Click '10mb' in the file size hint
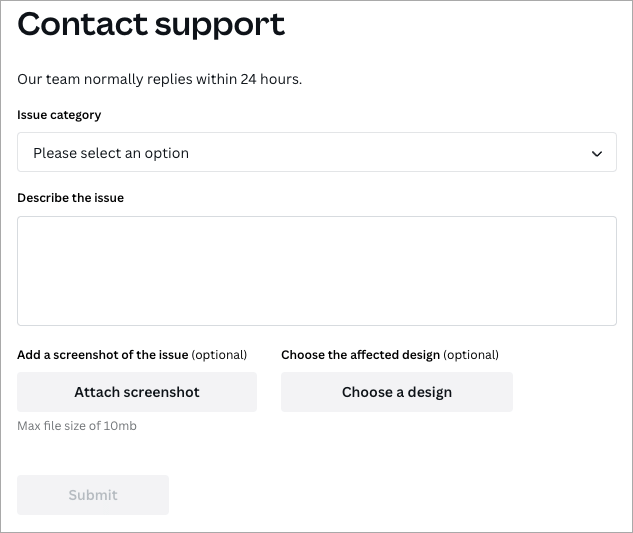This screenshot has height=533, width=633. point(120,426)
